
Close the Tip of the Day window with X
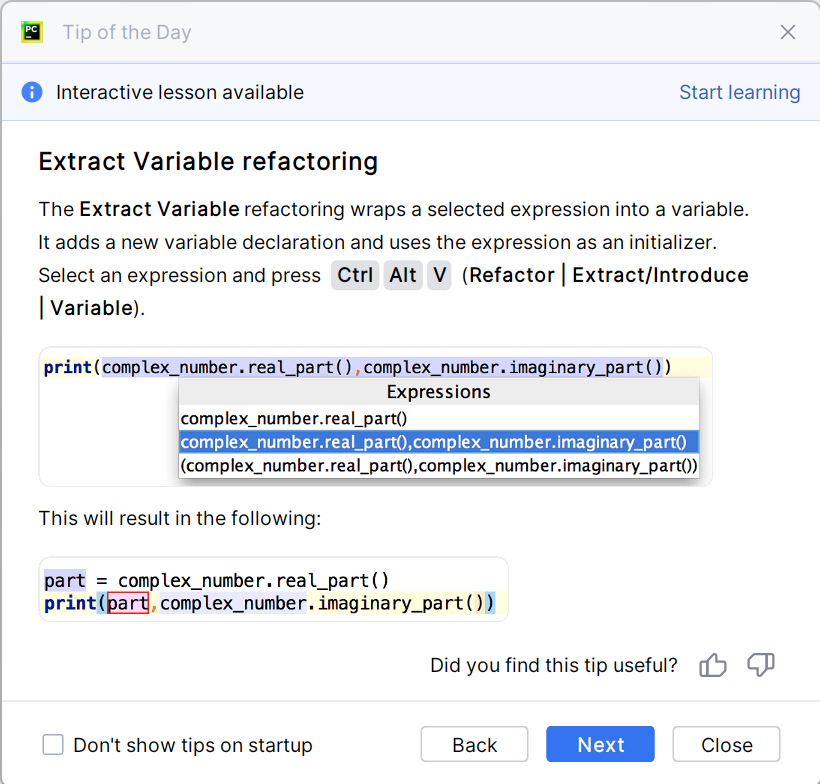(788, 32)
